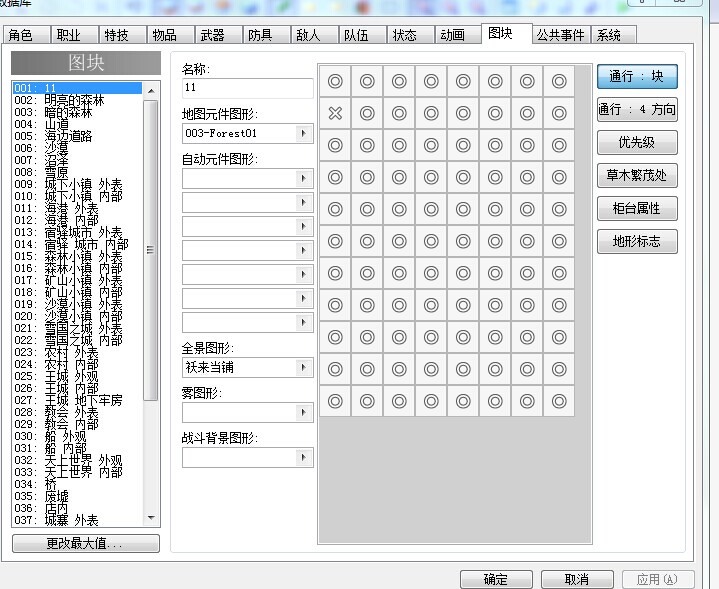Viewport: 719px width, 589px height.
Task: Select the 柜台属性 button
Action: coord(637,208)
